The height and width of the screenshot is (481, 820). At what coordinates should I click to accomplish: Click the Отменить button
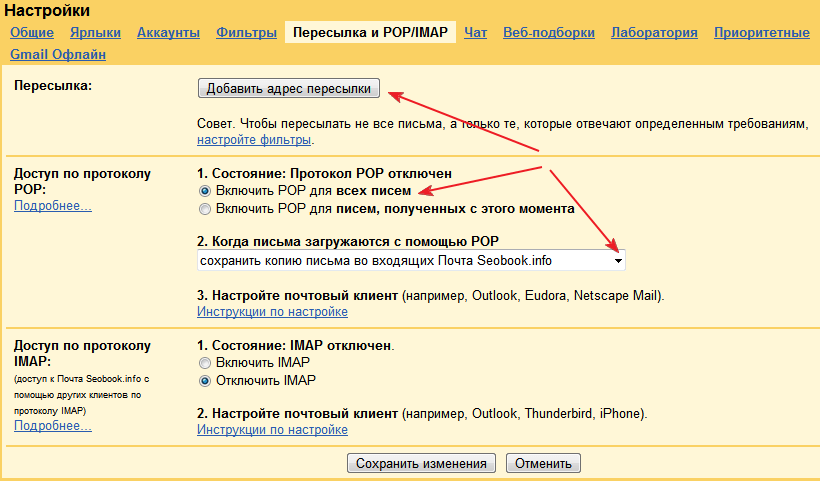543,463
